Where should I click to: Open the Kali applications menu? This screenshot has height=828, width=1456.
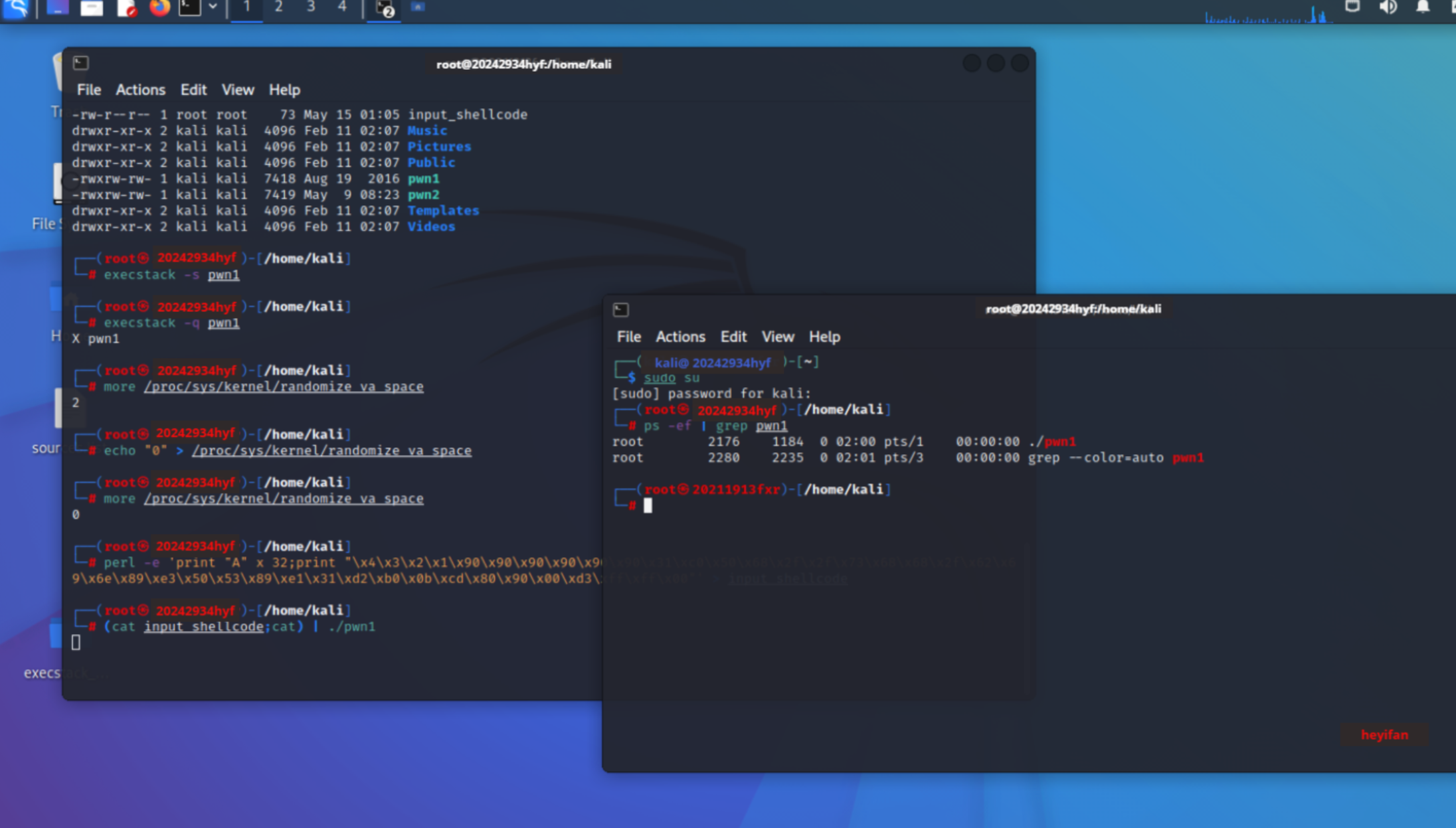(15, 8)
